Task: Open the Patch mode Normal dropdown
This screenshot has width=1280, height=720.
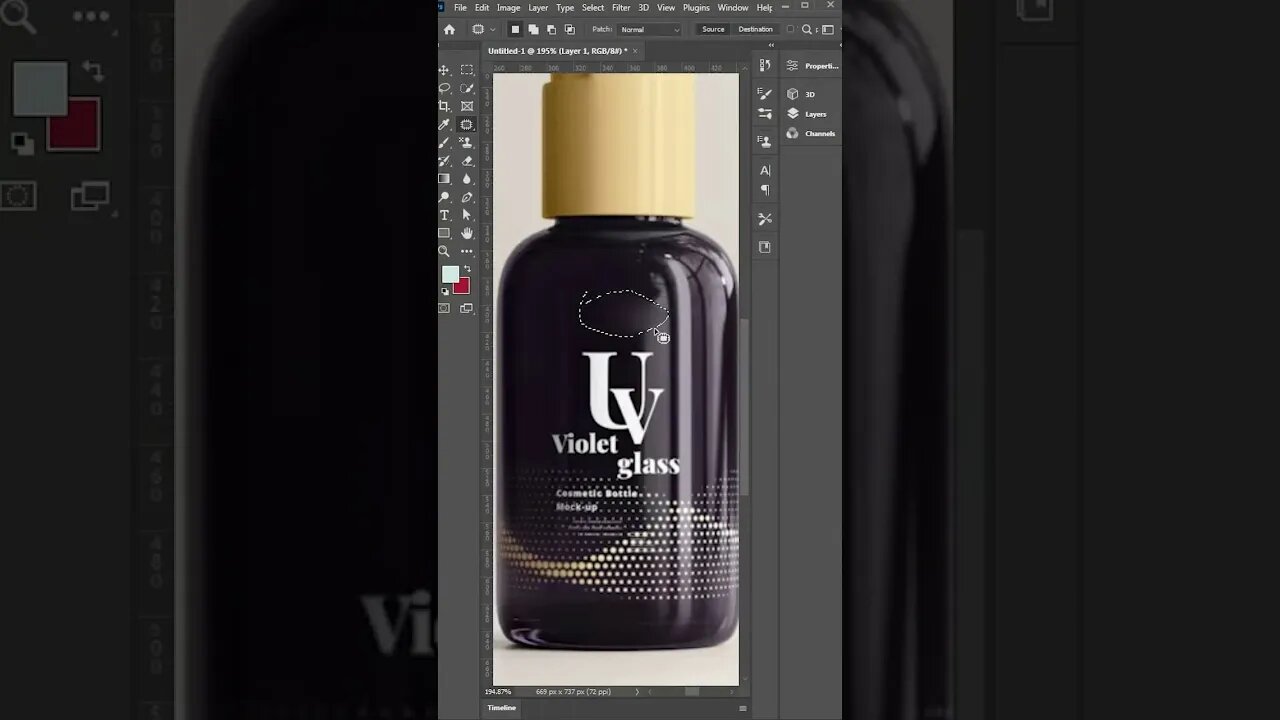Action: (x=649, y=30)
